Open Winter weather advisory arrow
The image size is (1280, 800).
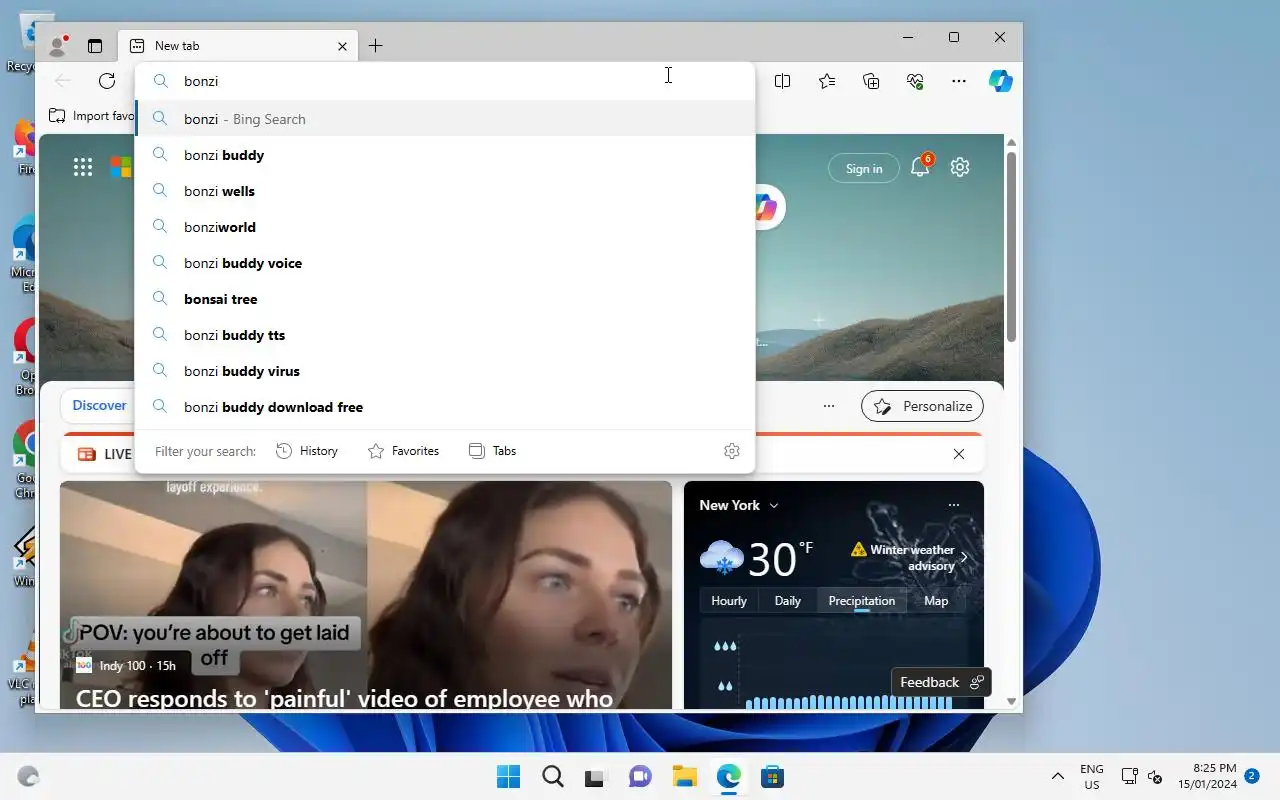pyautogui.click(x=964, y=558)
